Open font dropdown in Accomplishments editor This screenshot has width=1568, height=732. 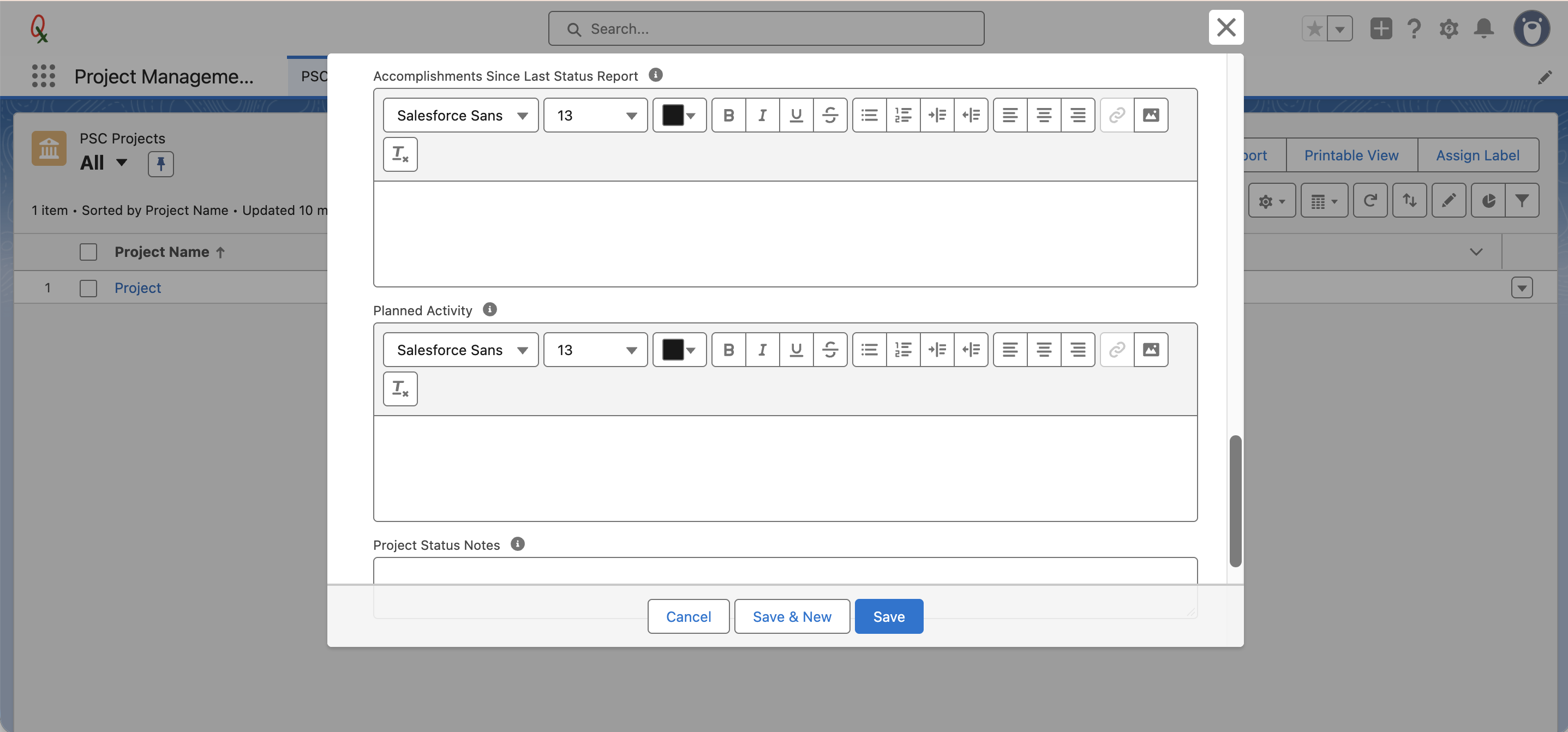point(461,115)
